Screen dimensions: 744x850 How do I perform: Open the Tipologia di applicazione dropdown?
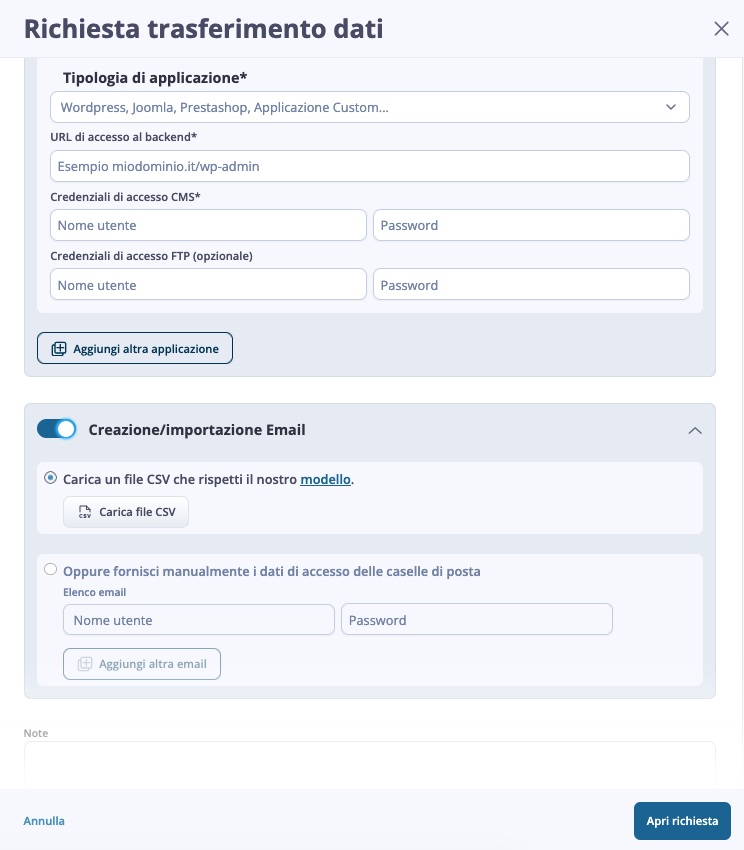pyautogui.click(x=370, y=107)
